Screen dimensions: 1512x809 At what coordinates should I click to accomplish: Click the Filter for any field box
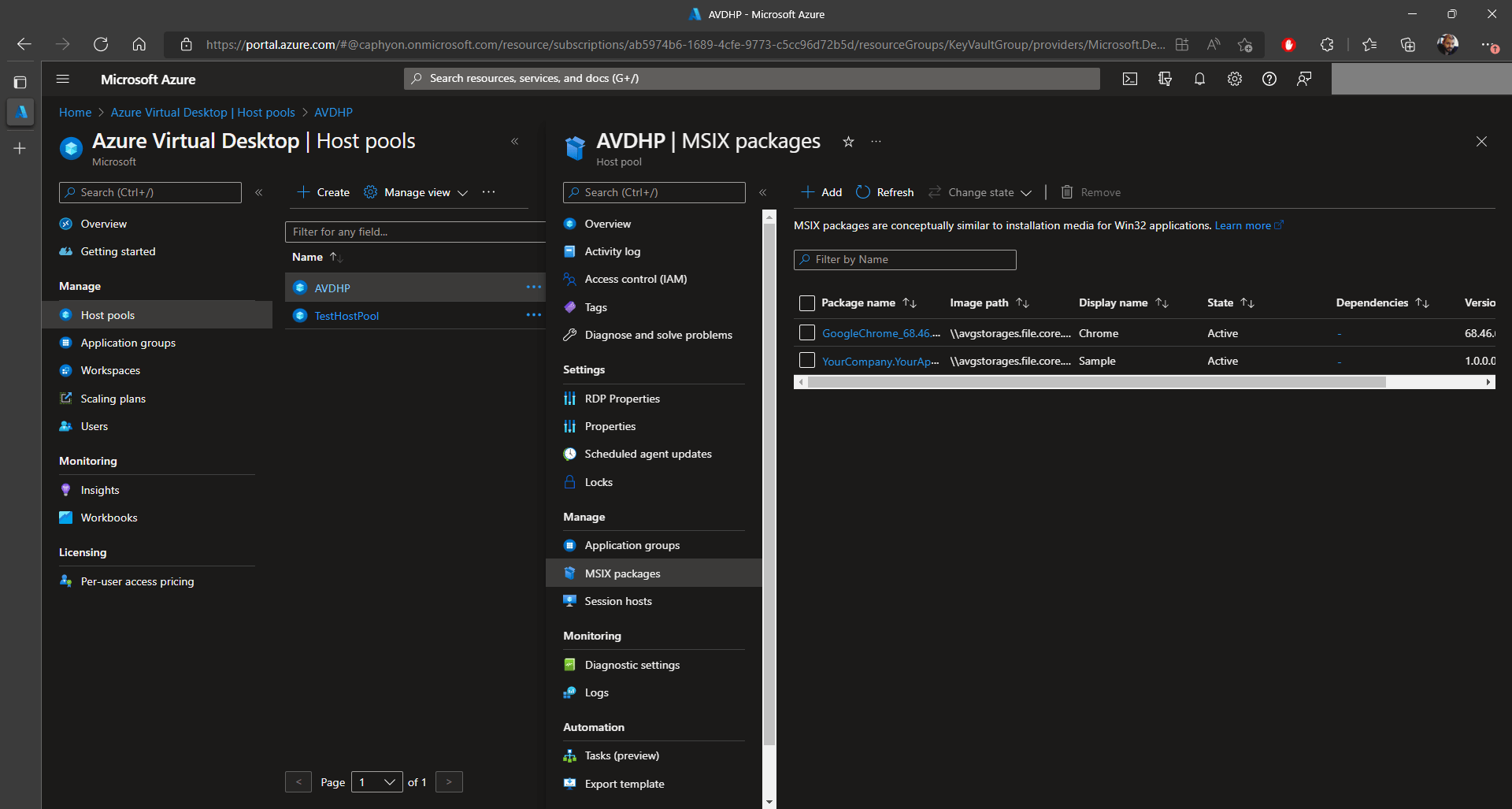(415, 232)
